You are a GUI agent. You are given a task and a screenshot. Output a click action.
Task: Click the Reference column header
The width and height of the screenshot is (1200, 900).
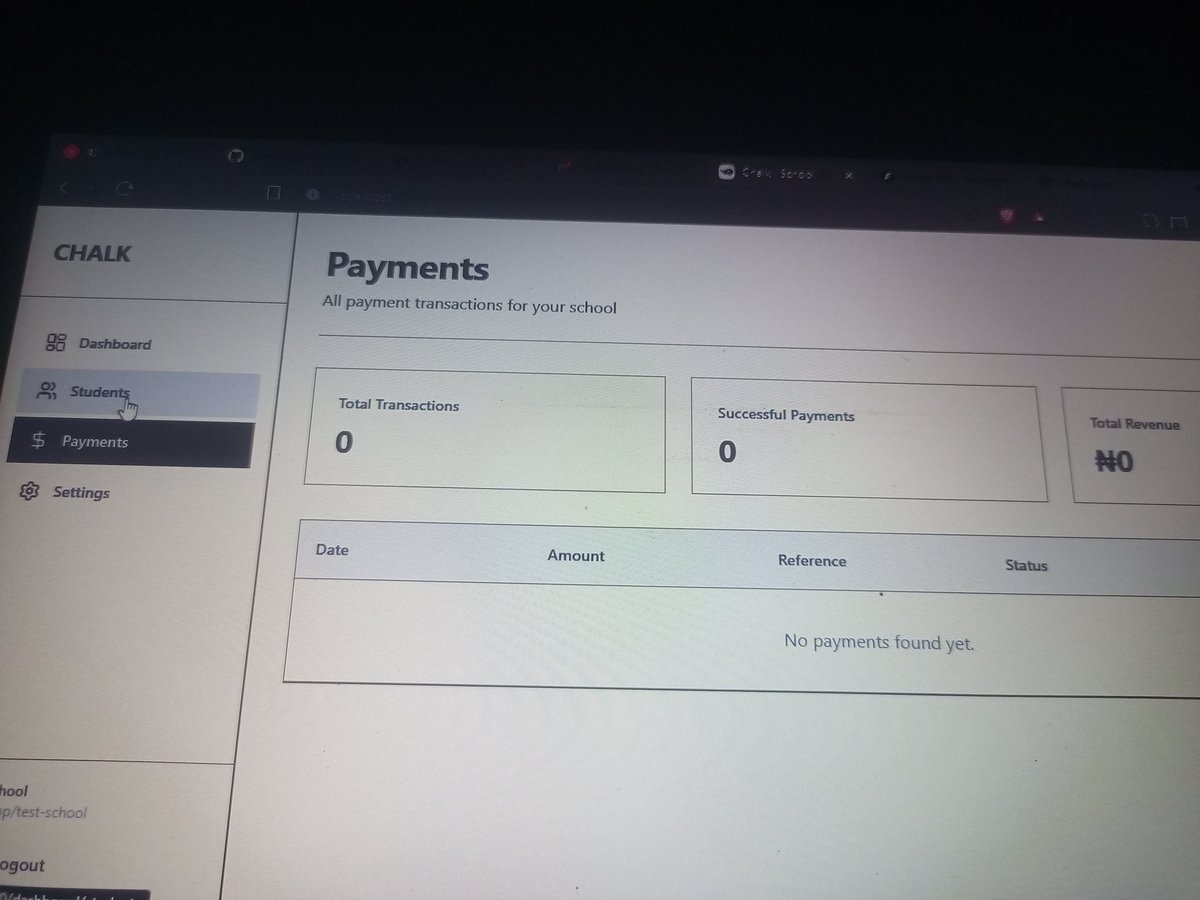coord(812,561)
